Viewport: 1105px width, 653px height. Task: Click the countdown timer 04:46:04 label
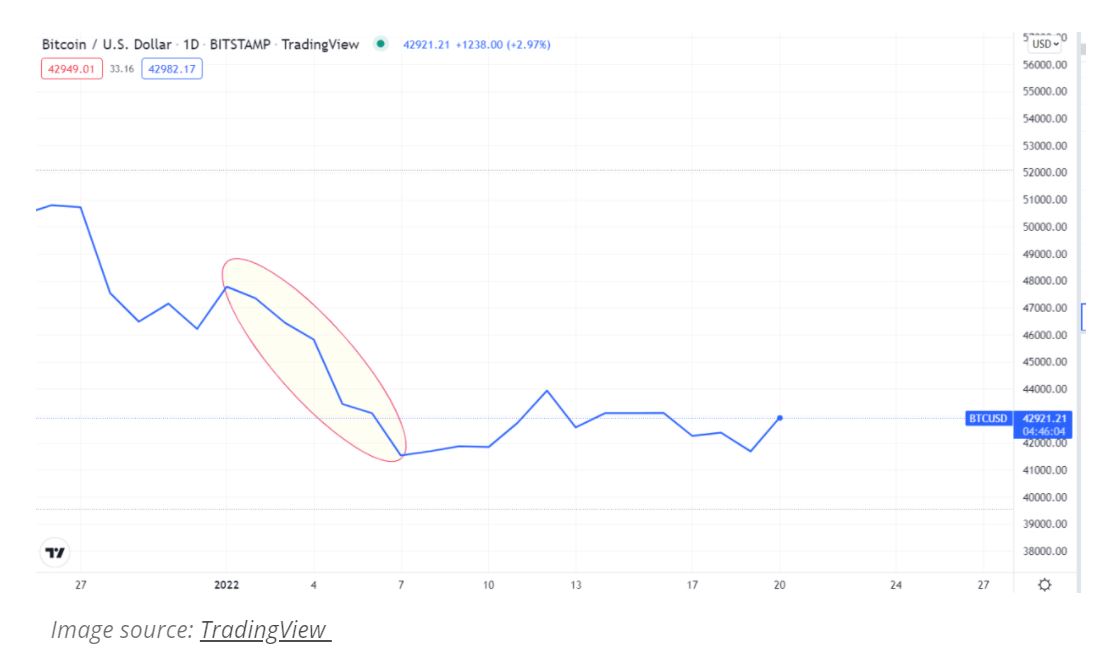click(x=1044, y=431)
